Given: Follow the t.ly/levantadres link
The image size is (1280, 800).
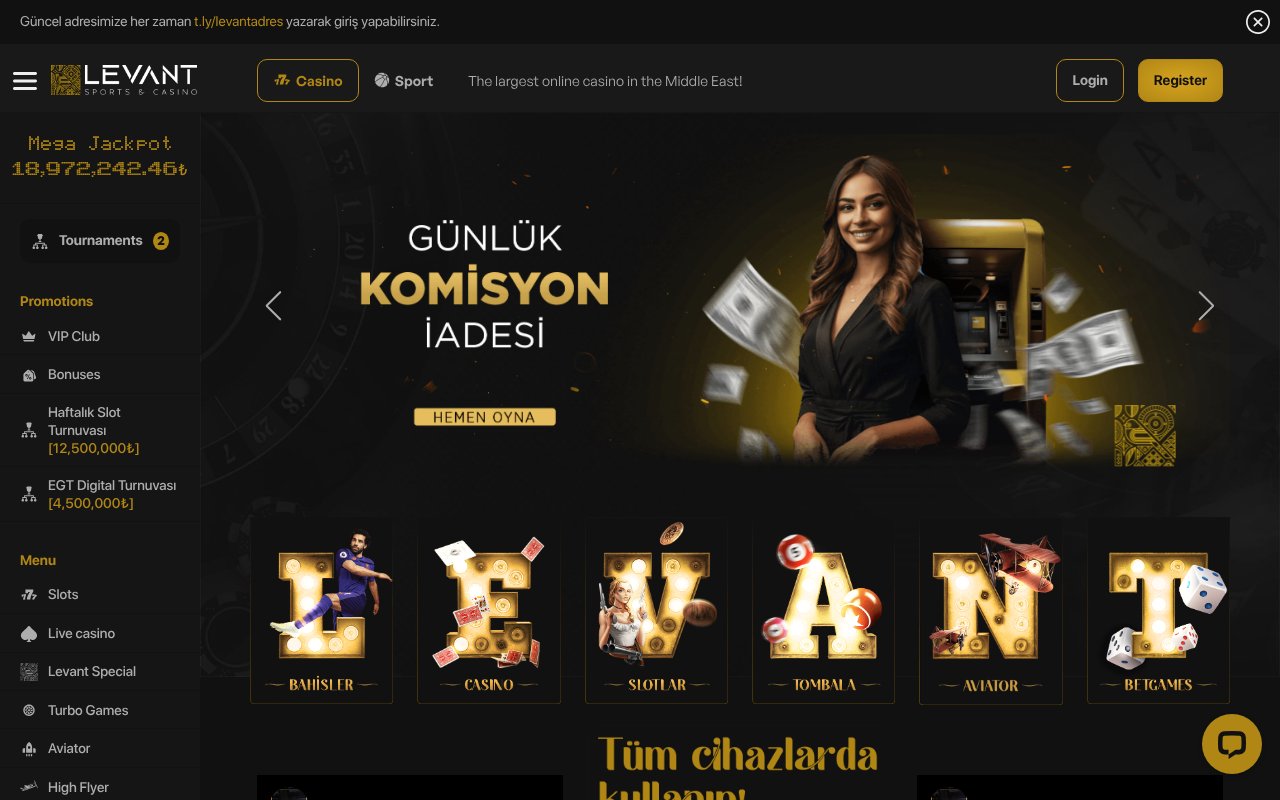Looking at the screenshot, I should point(238,21).
